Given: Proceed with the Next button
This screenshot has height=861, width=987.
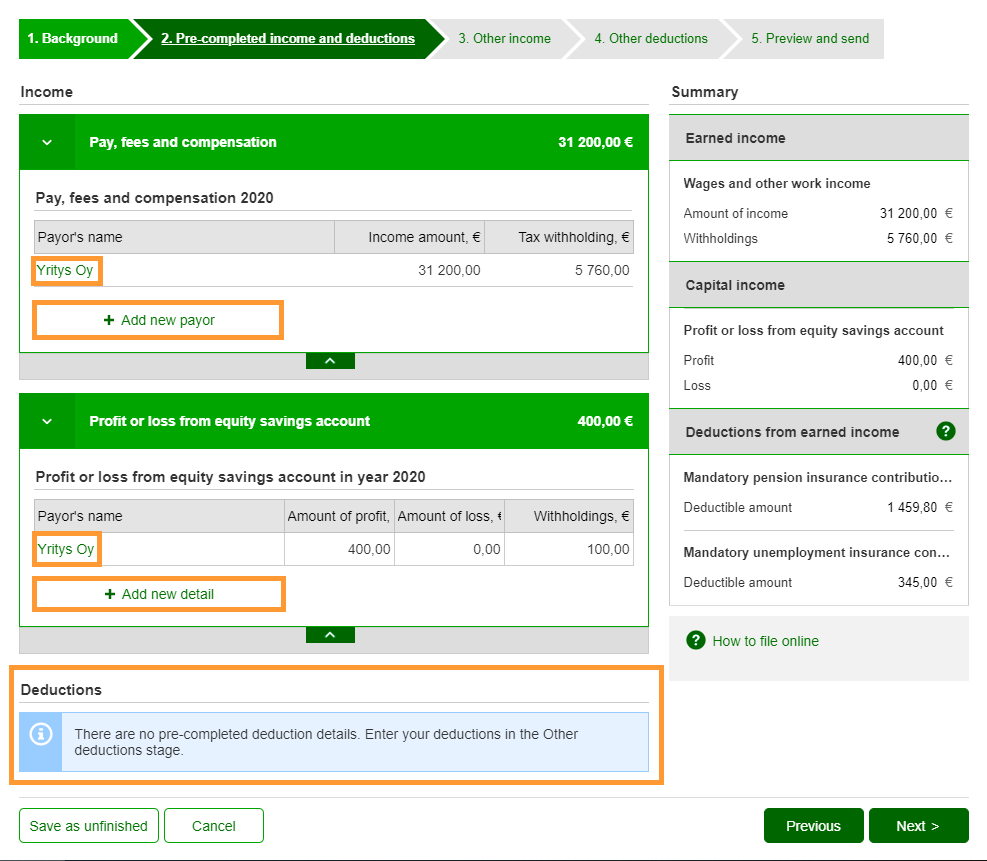Looking at the screenshot, I should coord(918,826).
